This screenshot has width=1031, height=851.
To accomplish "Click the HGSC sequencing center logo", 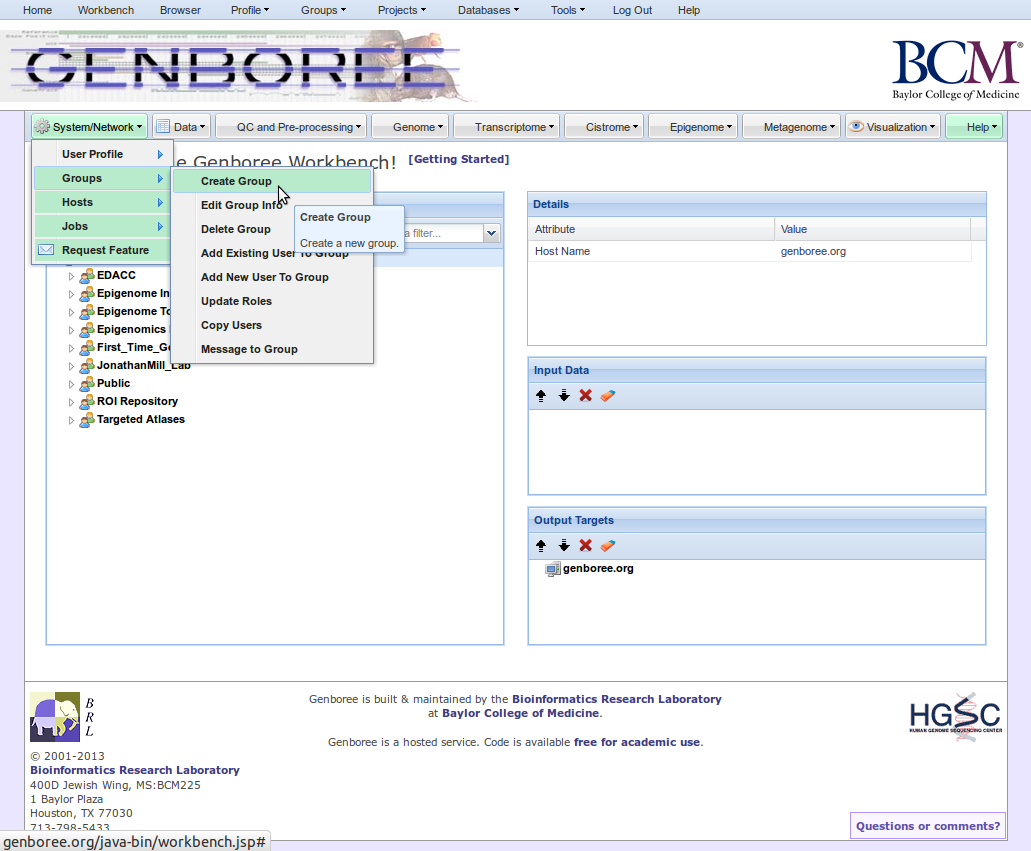I will (954, 715).
